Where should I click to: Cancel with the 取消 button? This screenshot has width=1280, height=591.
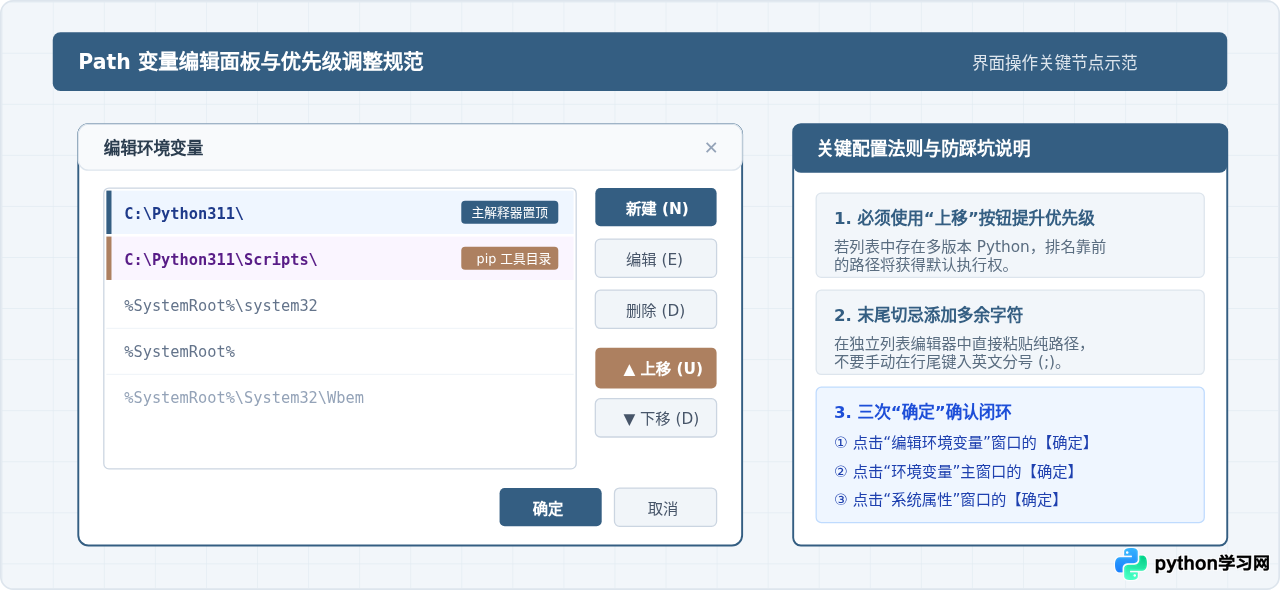[x=665, y=507]
